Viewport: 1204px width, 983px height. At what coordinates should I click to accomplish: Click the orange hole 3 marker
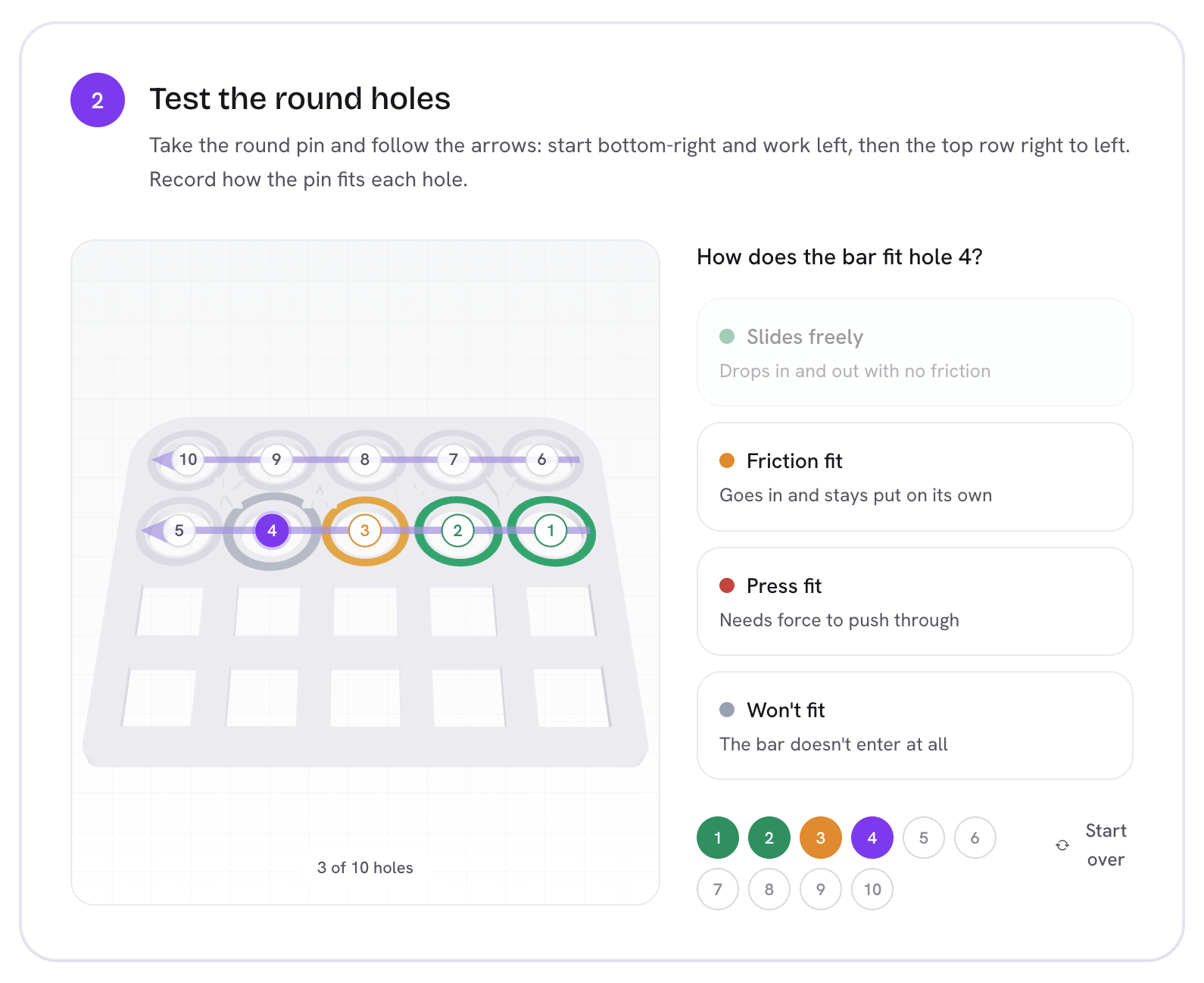click(x=365, y=531)
